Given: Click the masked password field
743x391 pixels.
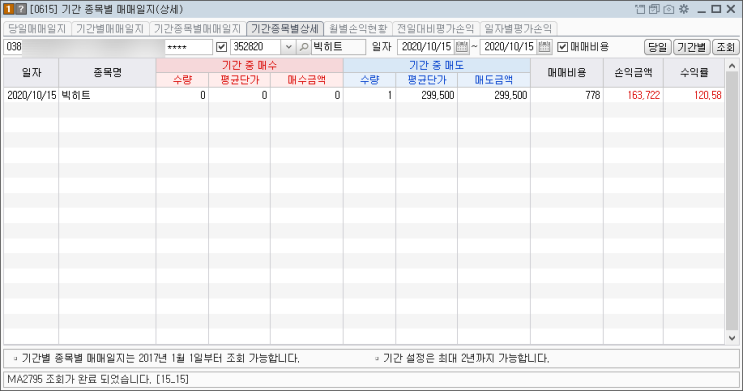Looking at the screenshot, I should [x=189, y=47].
